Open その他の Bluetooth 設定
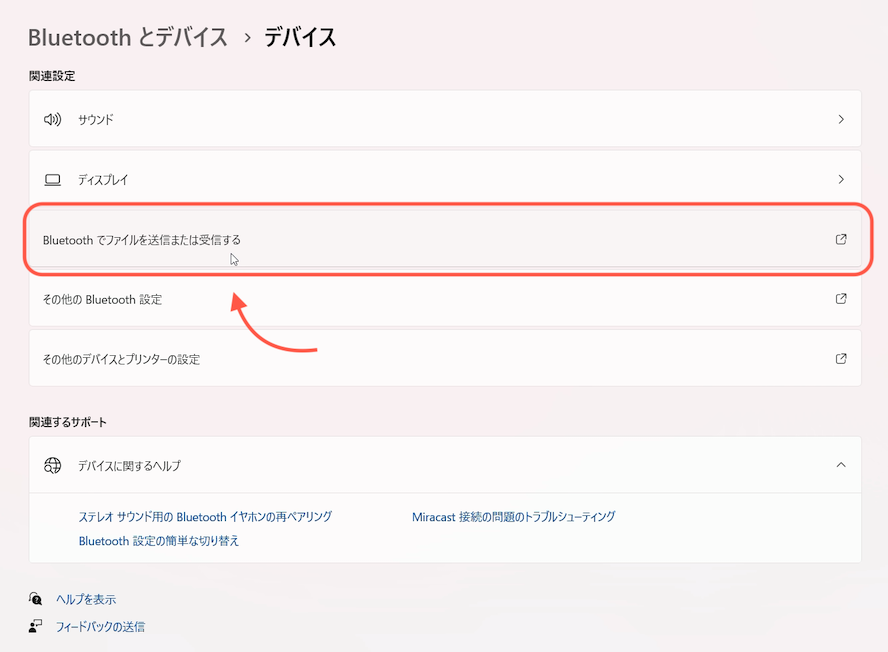Screen dimensions: 888x652 445,299
